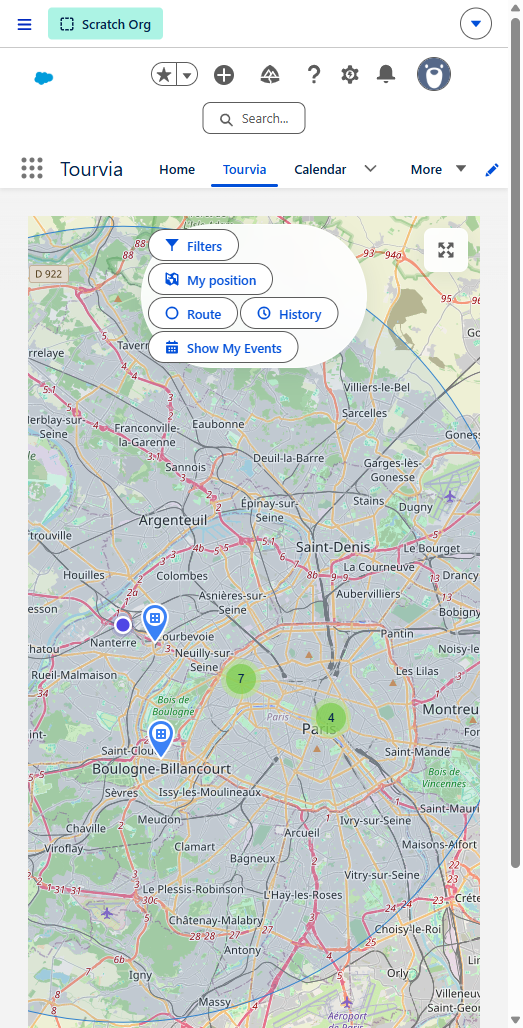Click the Argenteuil map label
The height and width of the screenshot is (1028, 523).
pyautogui.click(x=173, y=521)
